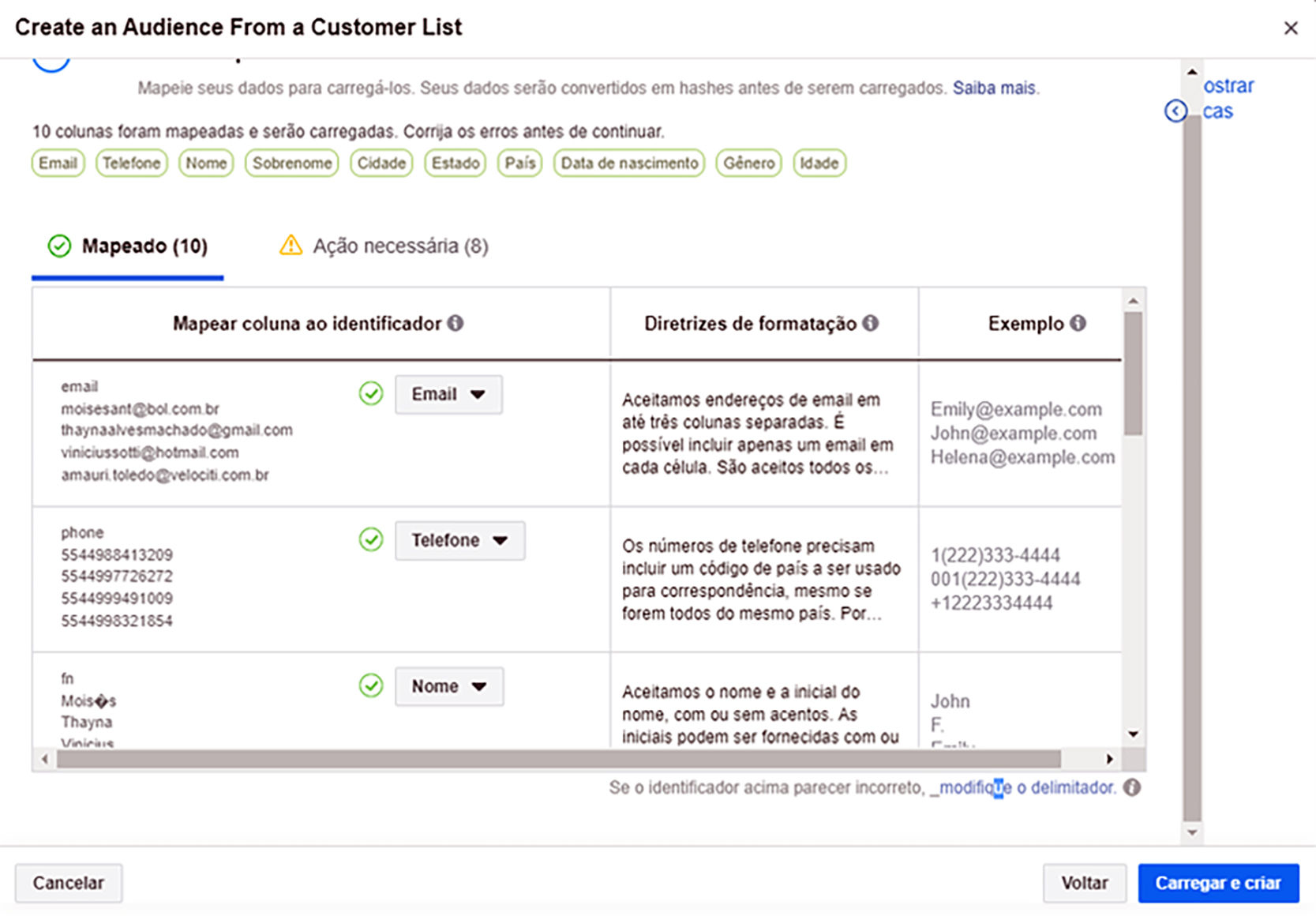Click phone number 5544999491009
The width and height of the screenshot is (1316, 916).
click(117, 599)
